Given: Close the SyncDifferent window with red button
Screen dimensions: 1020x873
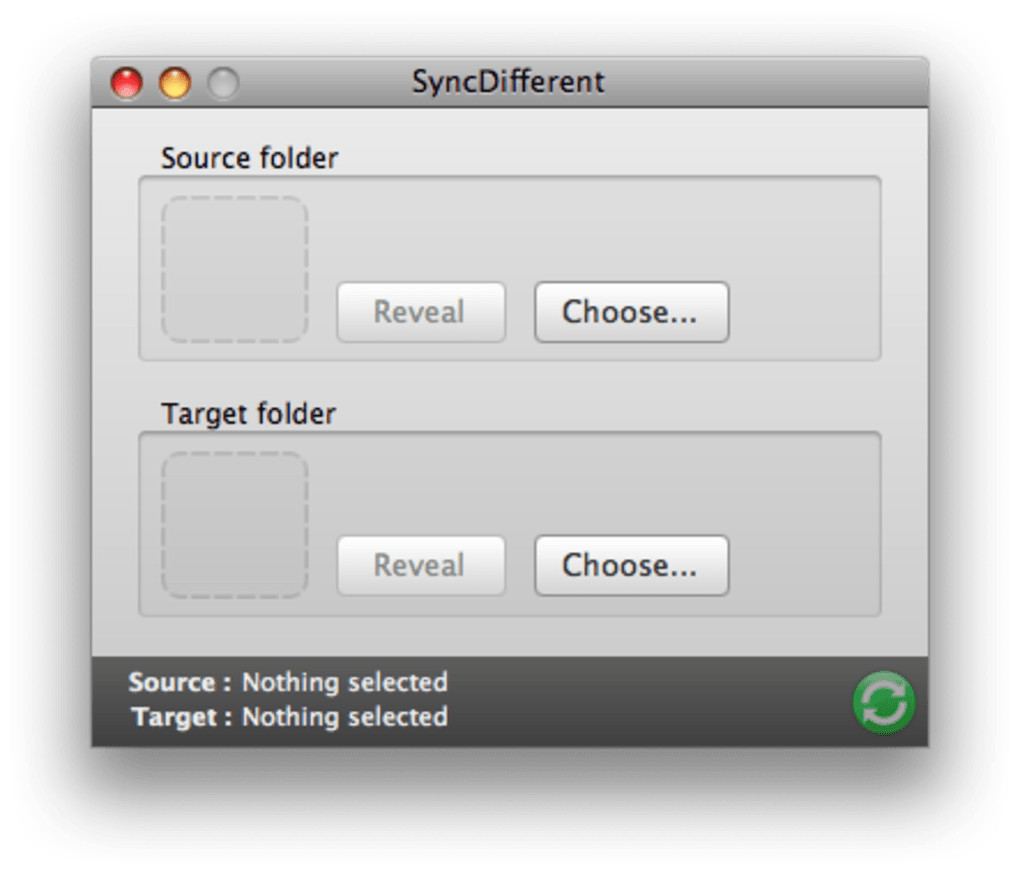Looking at the screenshot, I should (127, 83).
